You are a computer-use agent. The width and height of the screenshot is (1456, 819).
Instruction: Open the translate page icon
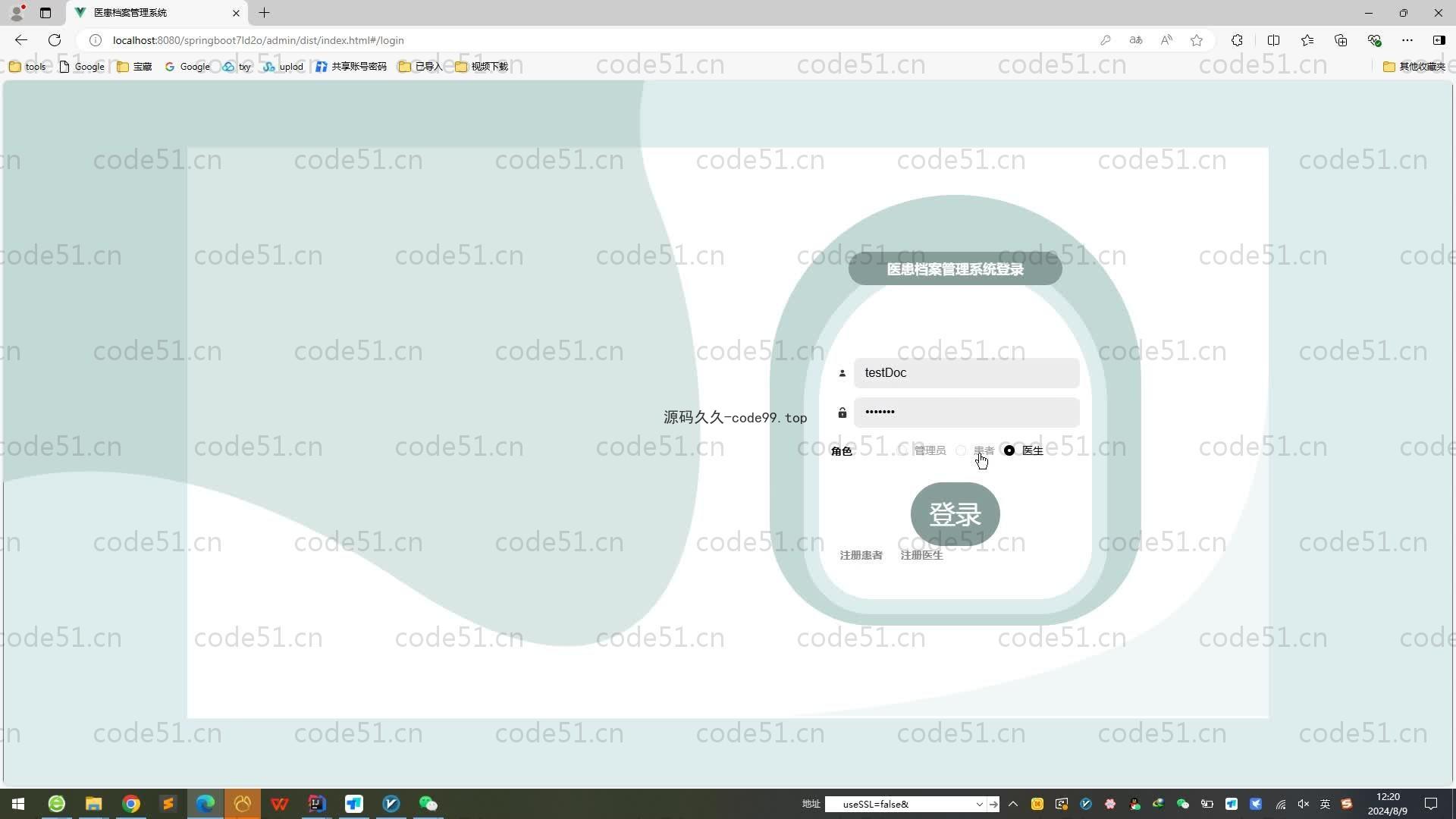1136,40
